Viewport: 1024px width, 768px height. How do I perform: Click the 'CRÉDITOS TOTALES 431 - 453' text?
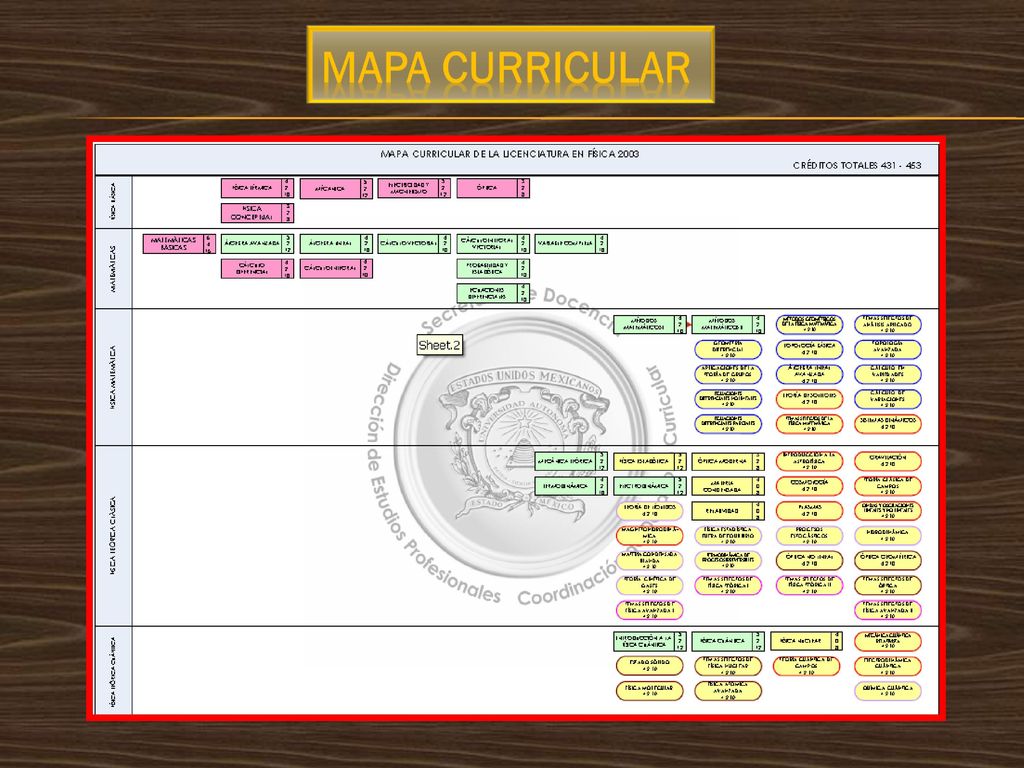[857, 165]
